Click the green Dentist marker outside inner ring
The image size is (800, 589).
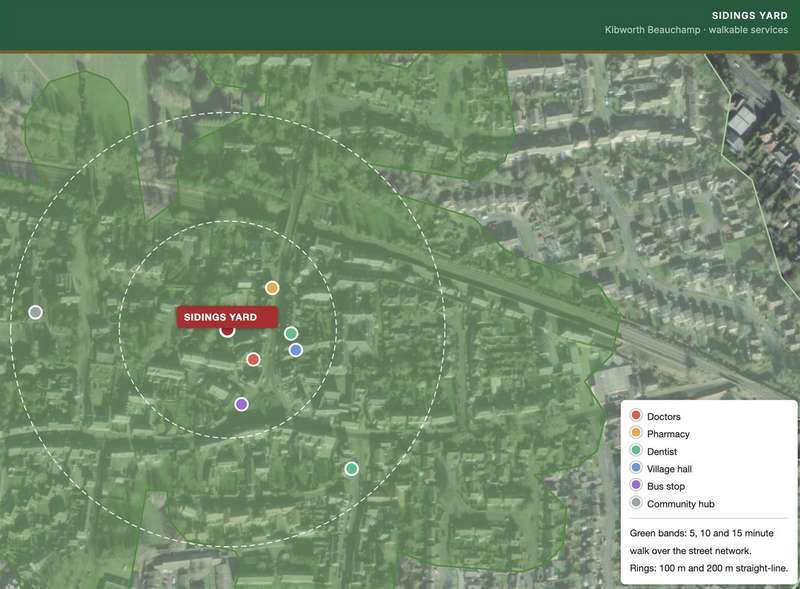click(x=351, y=469)
